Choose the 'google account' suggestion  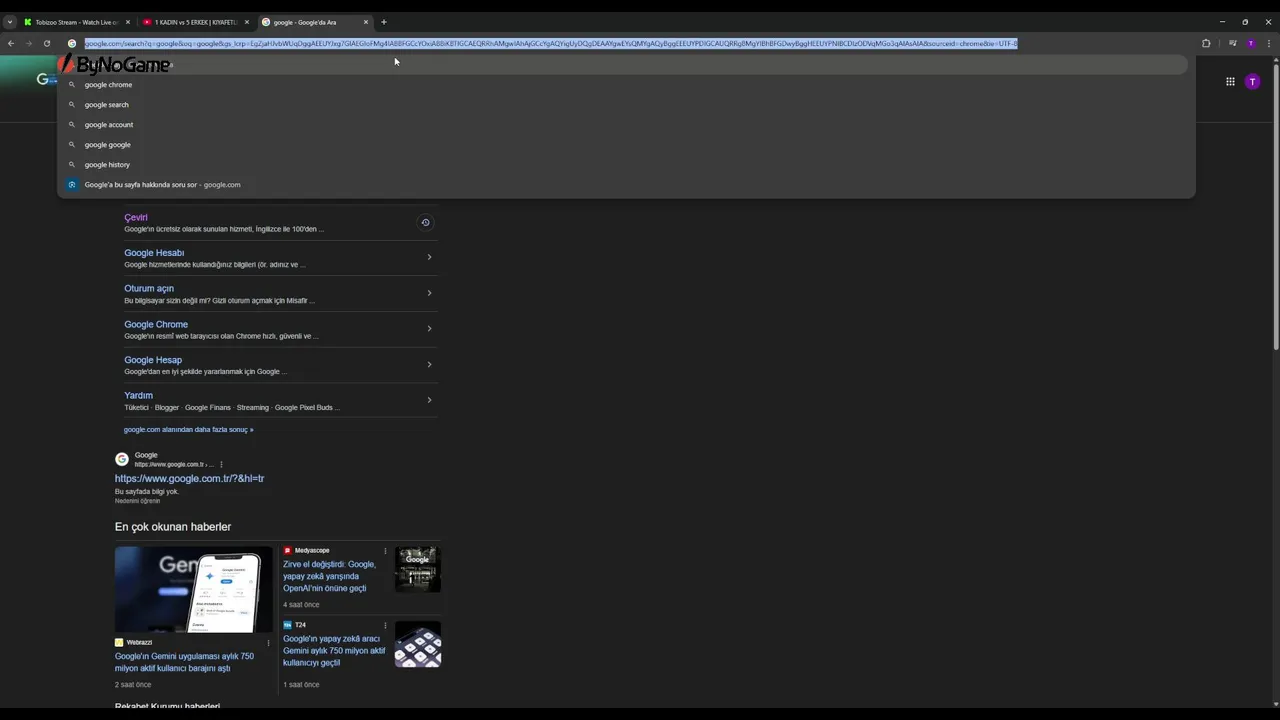pyautogui.click(x=626, y=125)
